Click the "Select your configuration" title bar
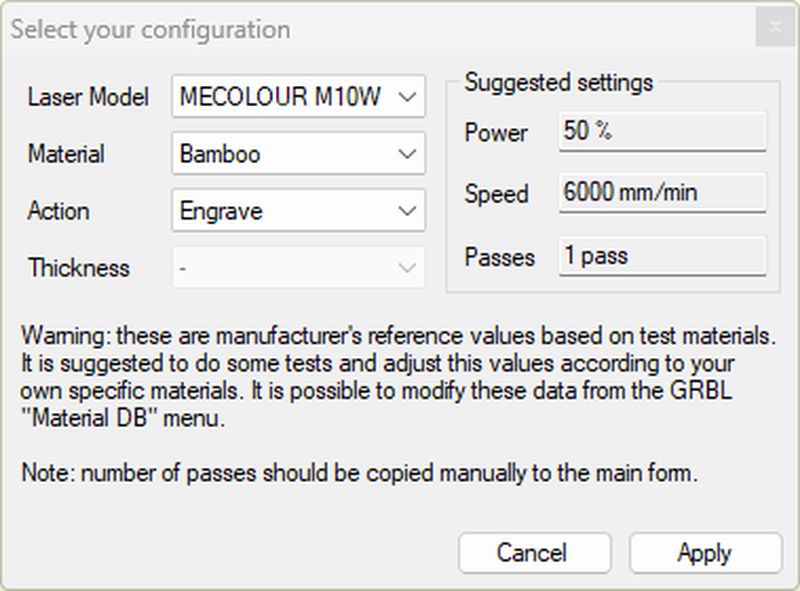 point(150,29)
